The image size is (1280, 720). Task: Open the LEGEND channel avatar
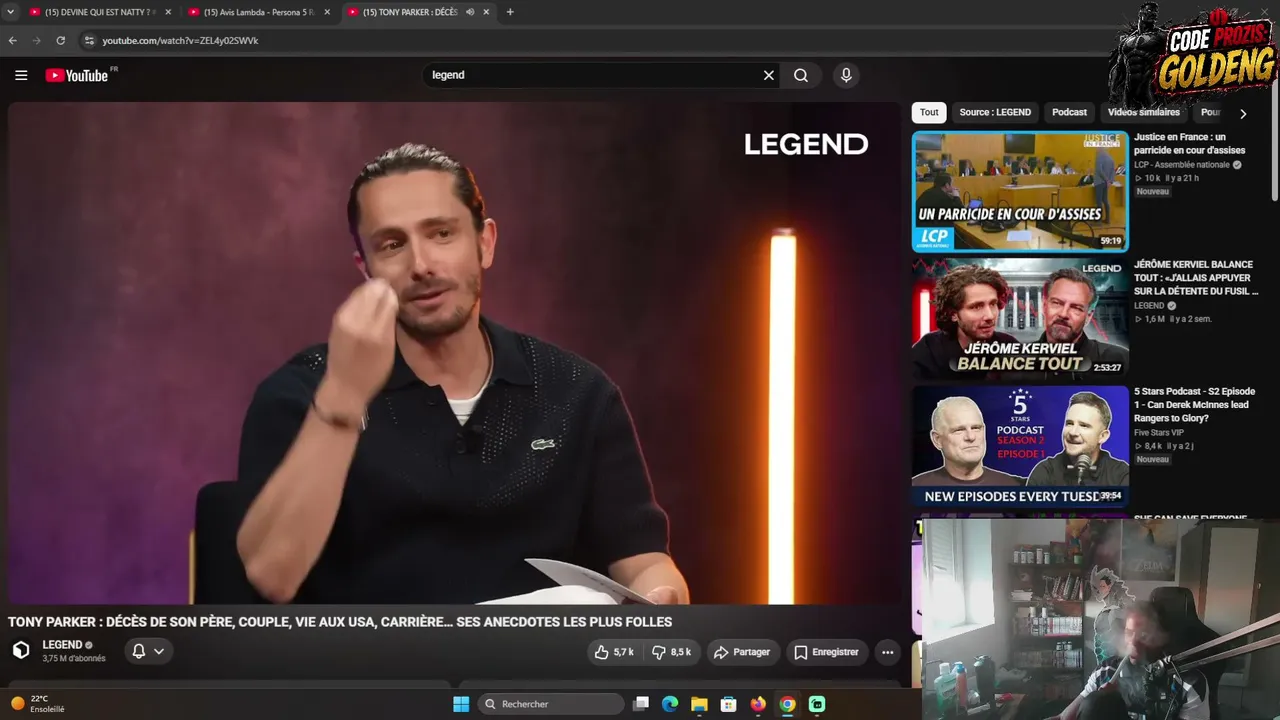coord(21,650)
